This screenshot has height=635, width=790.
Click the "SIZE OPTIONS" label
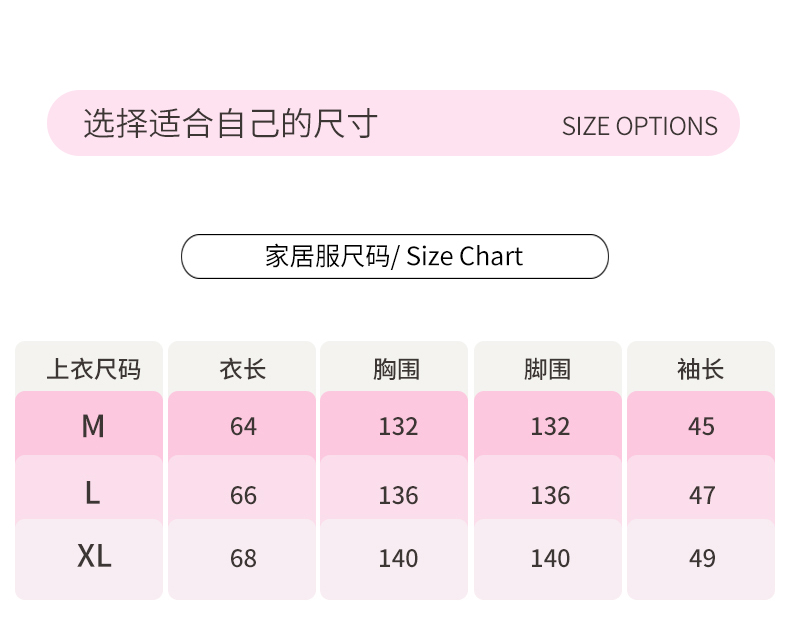[x=639, y=126]
